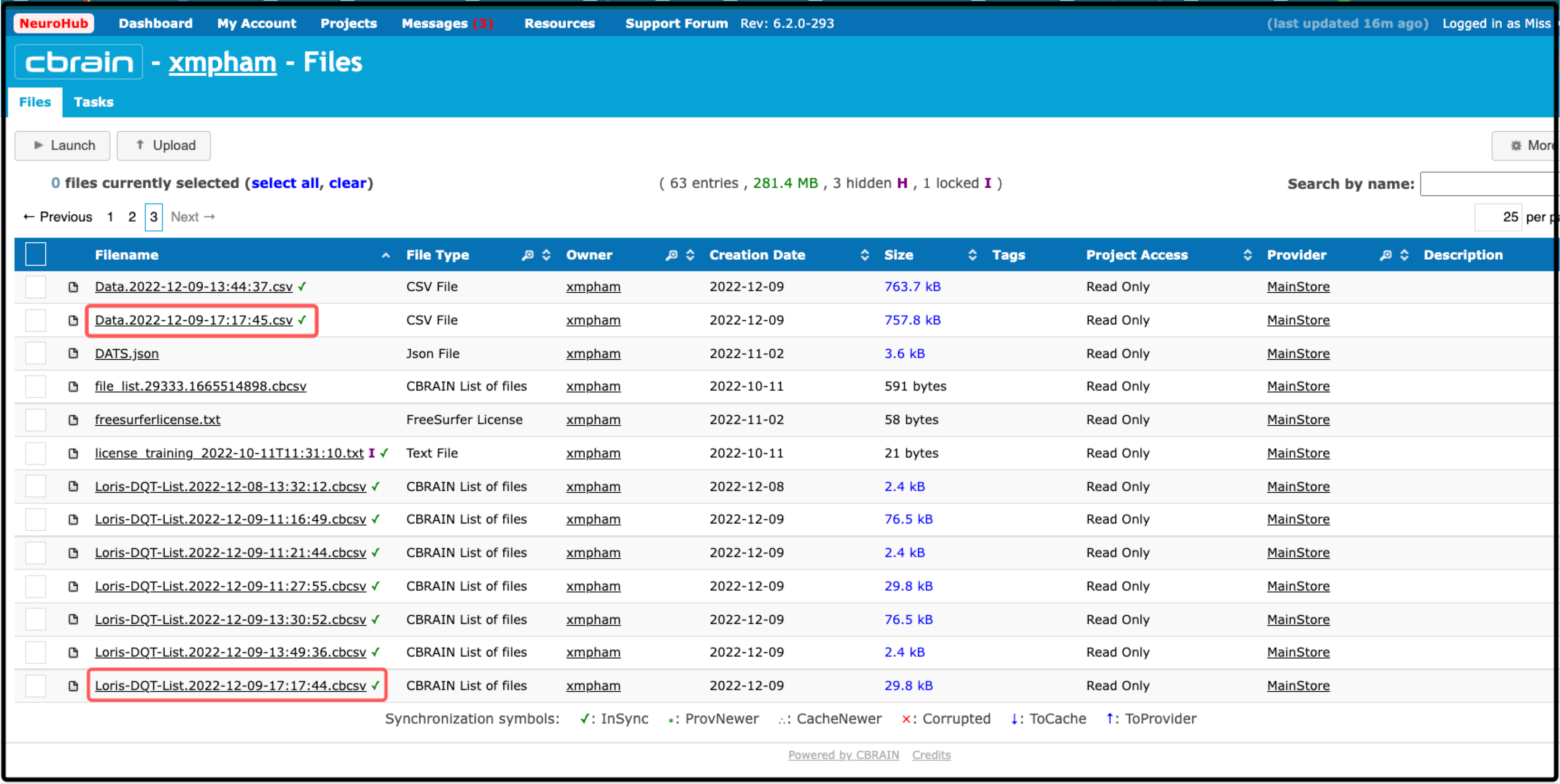
Task: Open Provider column filter magnifier
Action: pos(1386,255)
